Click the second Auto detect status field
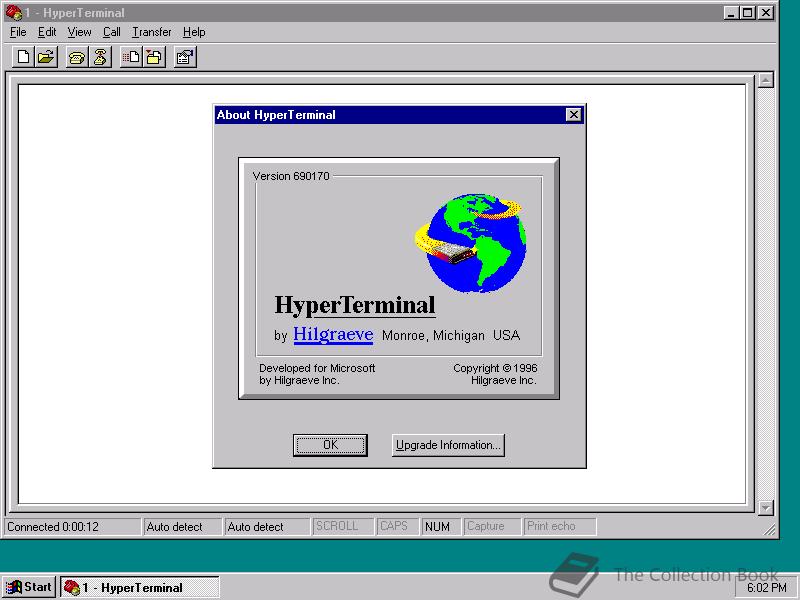Viewport: 800px width, 600px height. pos(267,527)
